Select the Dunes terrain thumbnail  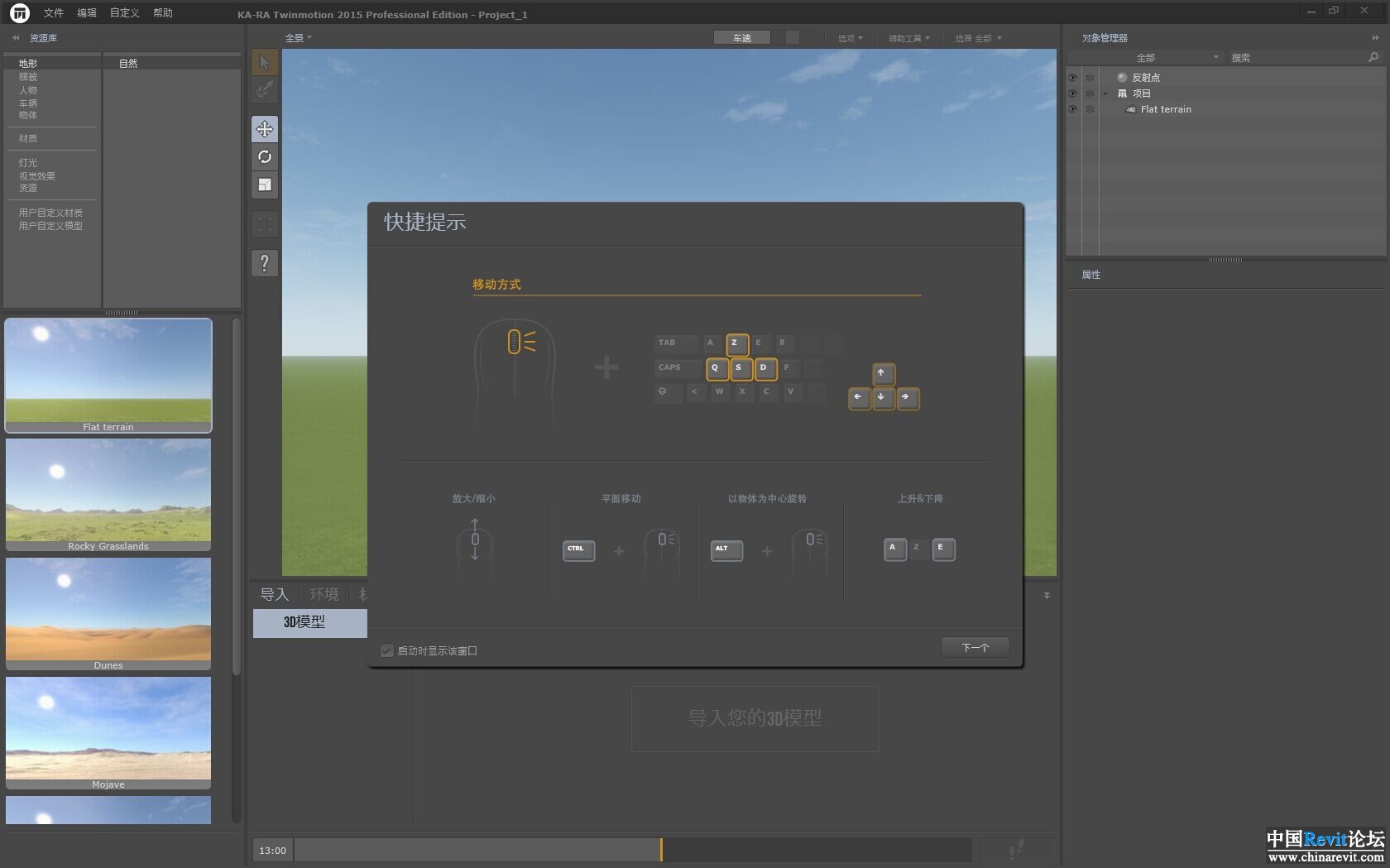(x=108, y=614)
